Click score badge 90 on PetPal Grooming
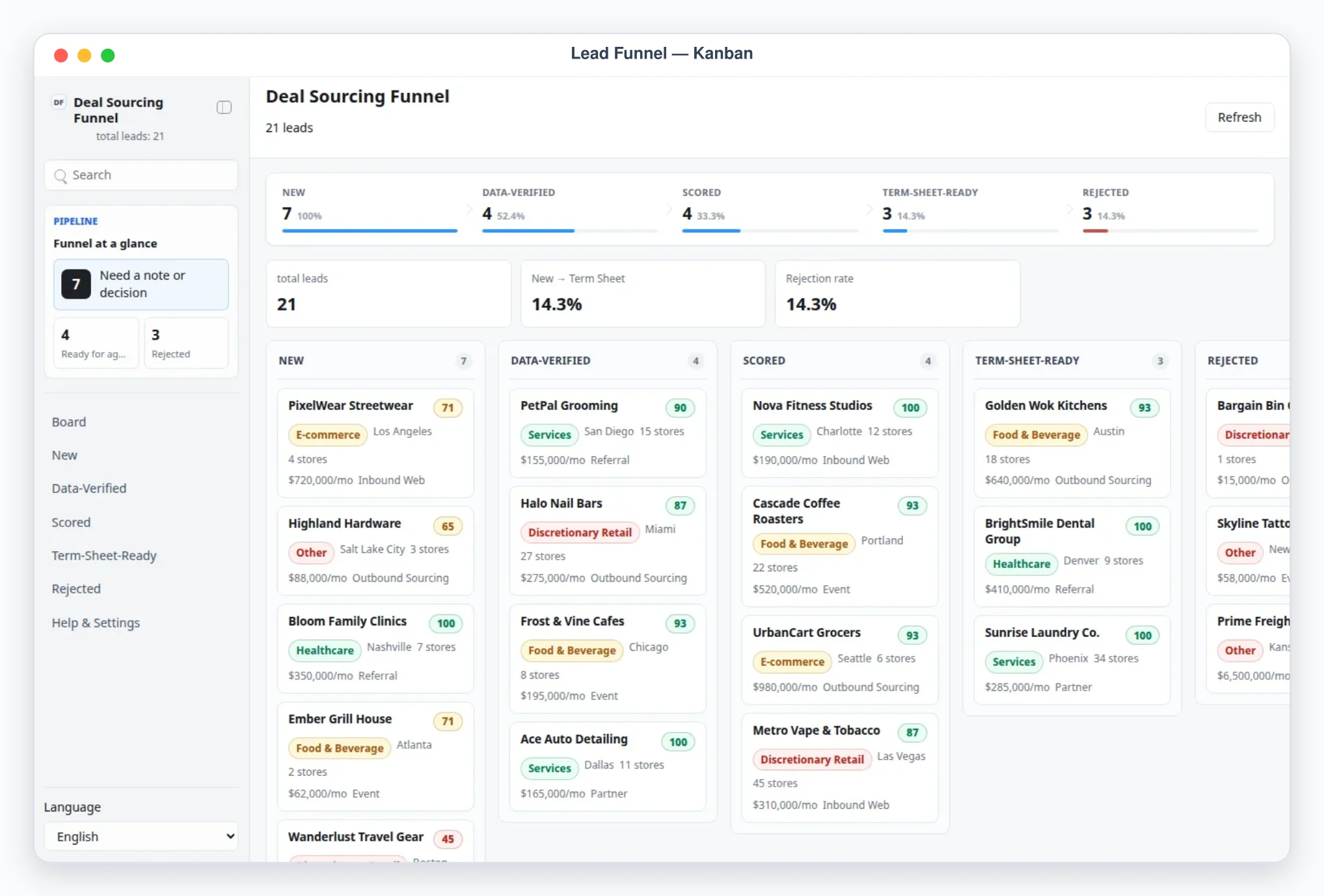 680,407
